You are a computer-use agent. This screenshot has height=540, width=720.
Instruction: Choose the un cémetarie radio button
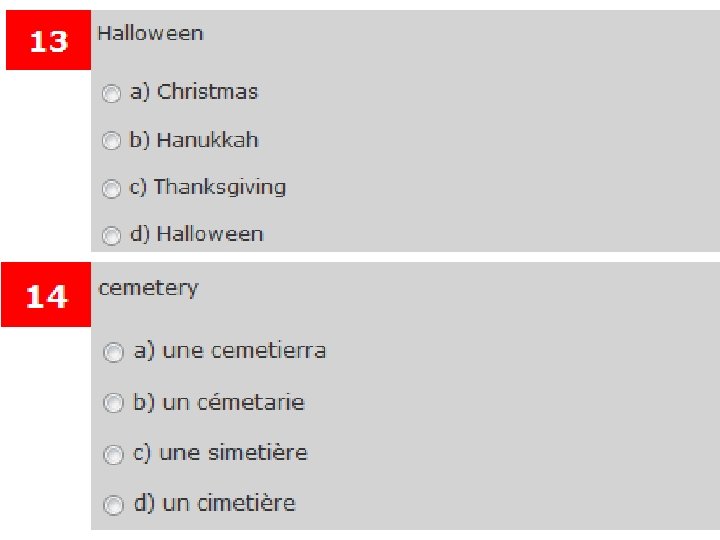click(x=115, y=404)
